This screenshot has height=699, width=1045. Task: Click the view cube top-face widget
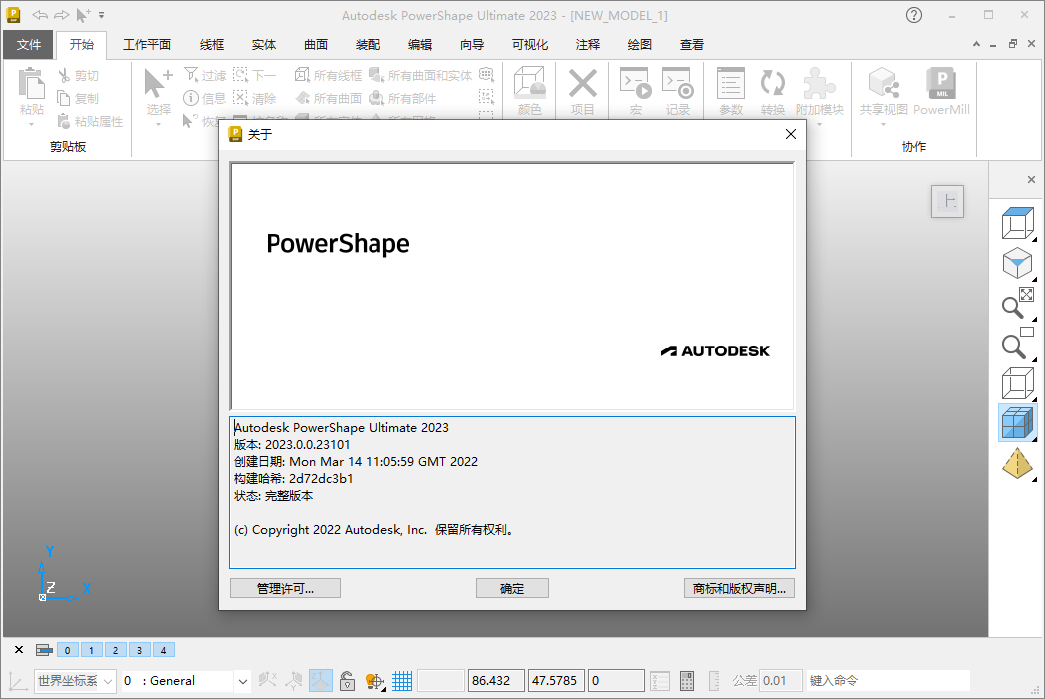click(947, 201)
